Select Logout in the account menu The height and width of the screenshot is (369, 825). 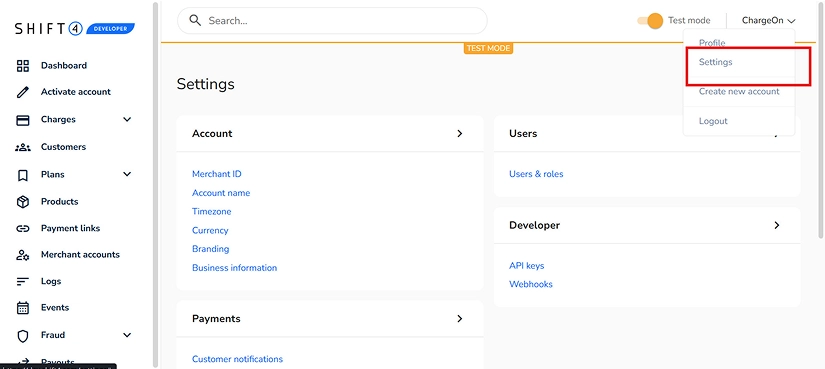click(x=713, y=121)
